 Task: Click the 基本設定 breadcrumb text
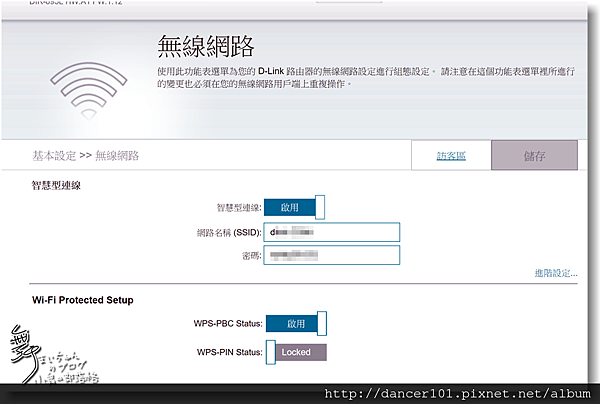(x=54, y=156)
